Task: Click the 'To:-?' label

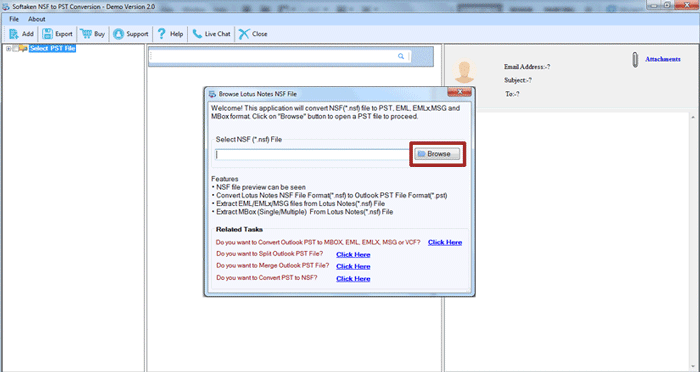Action: [512, 94]
